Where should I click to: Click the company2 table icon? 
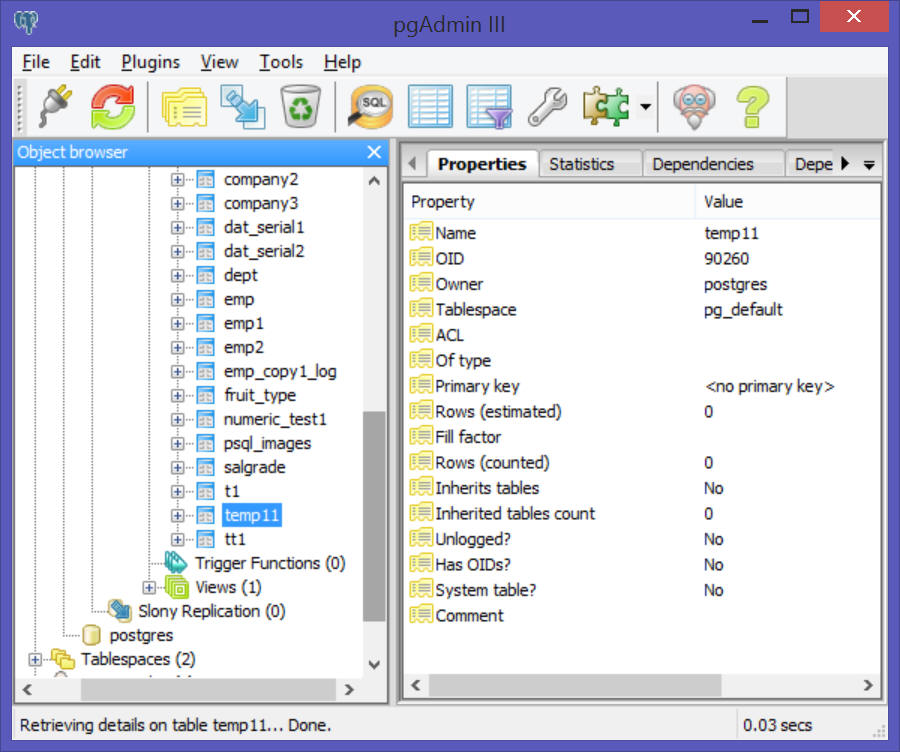pos(205,180)
